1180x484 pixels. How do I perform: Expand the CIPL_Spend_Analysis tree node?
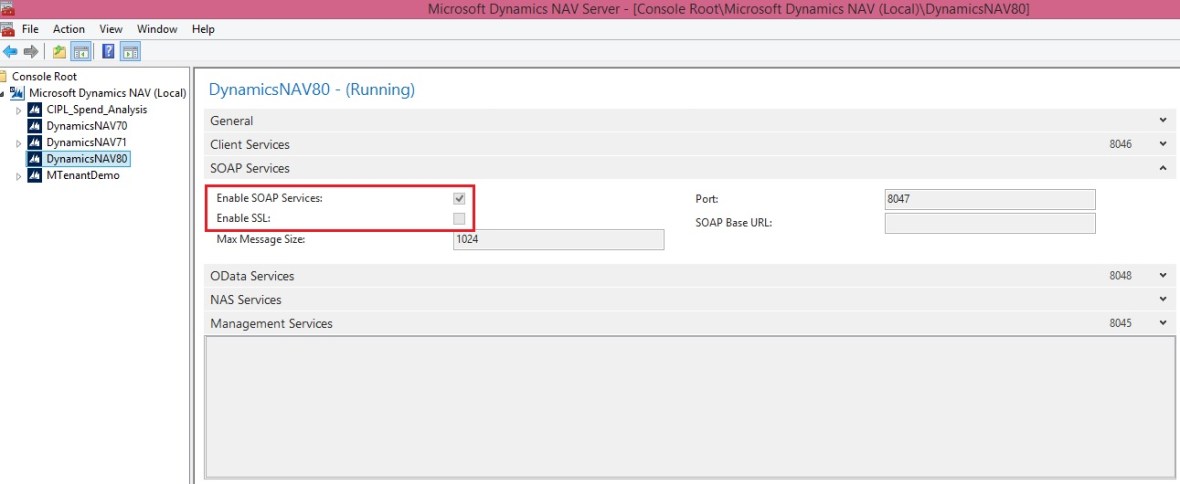coord(19,110)
